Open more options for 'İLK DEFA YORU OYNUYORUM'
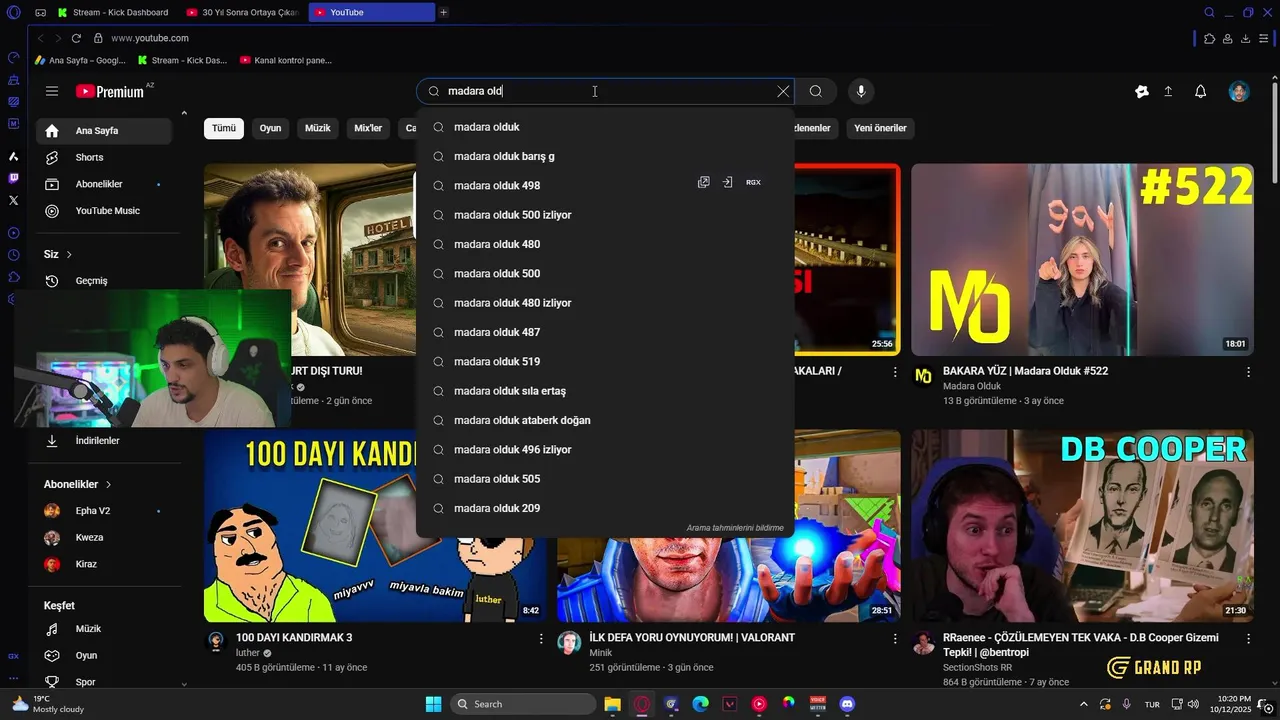This screenshot has height=720, width=1280. 895,638
